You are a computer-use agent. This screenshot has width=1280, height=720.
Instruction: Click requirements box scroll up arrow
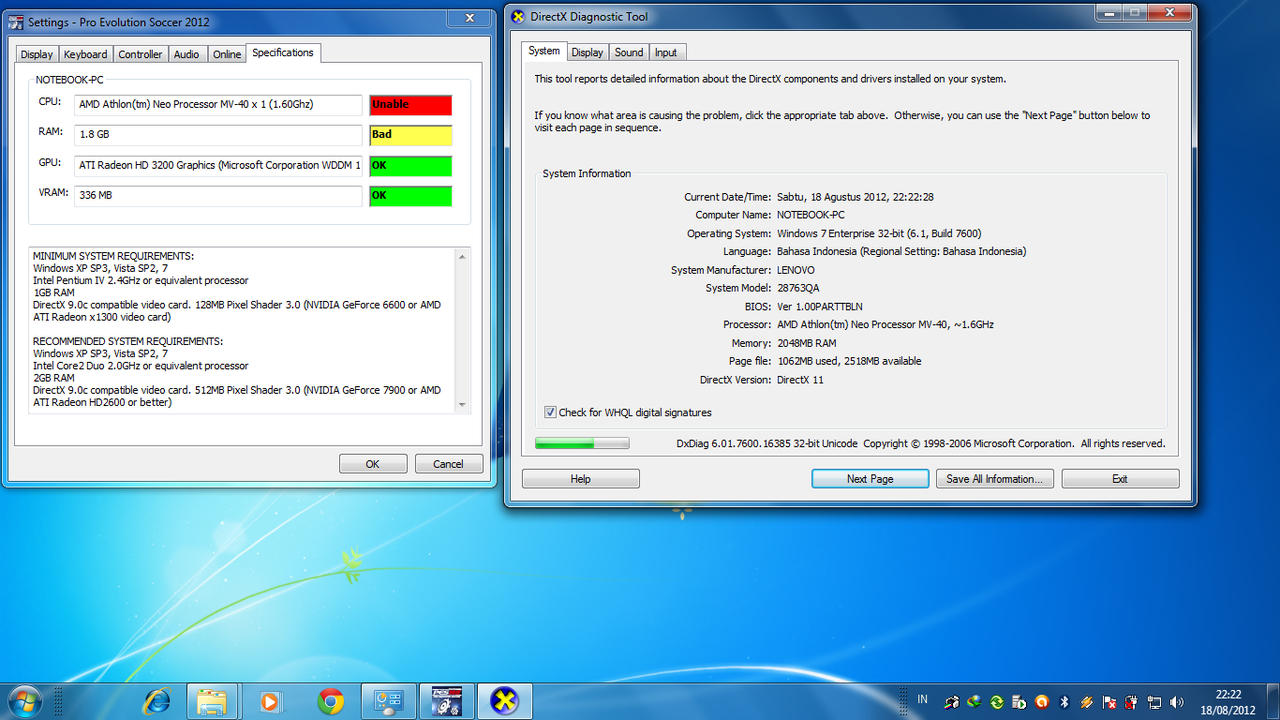pos(462,257)
